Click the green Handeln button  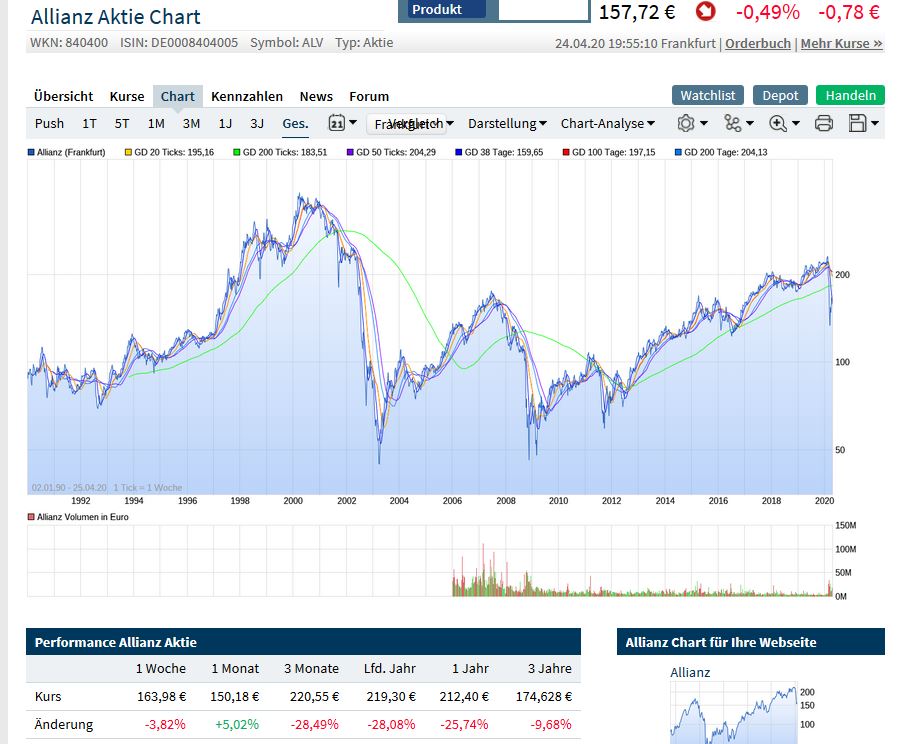(x=850, y=95)
